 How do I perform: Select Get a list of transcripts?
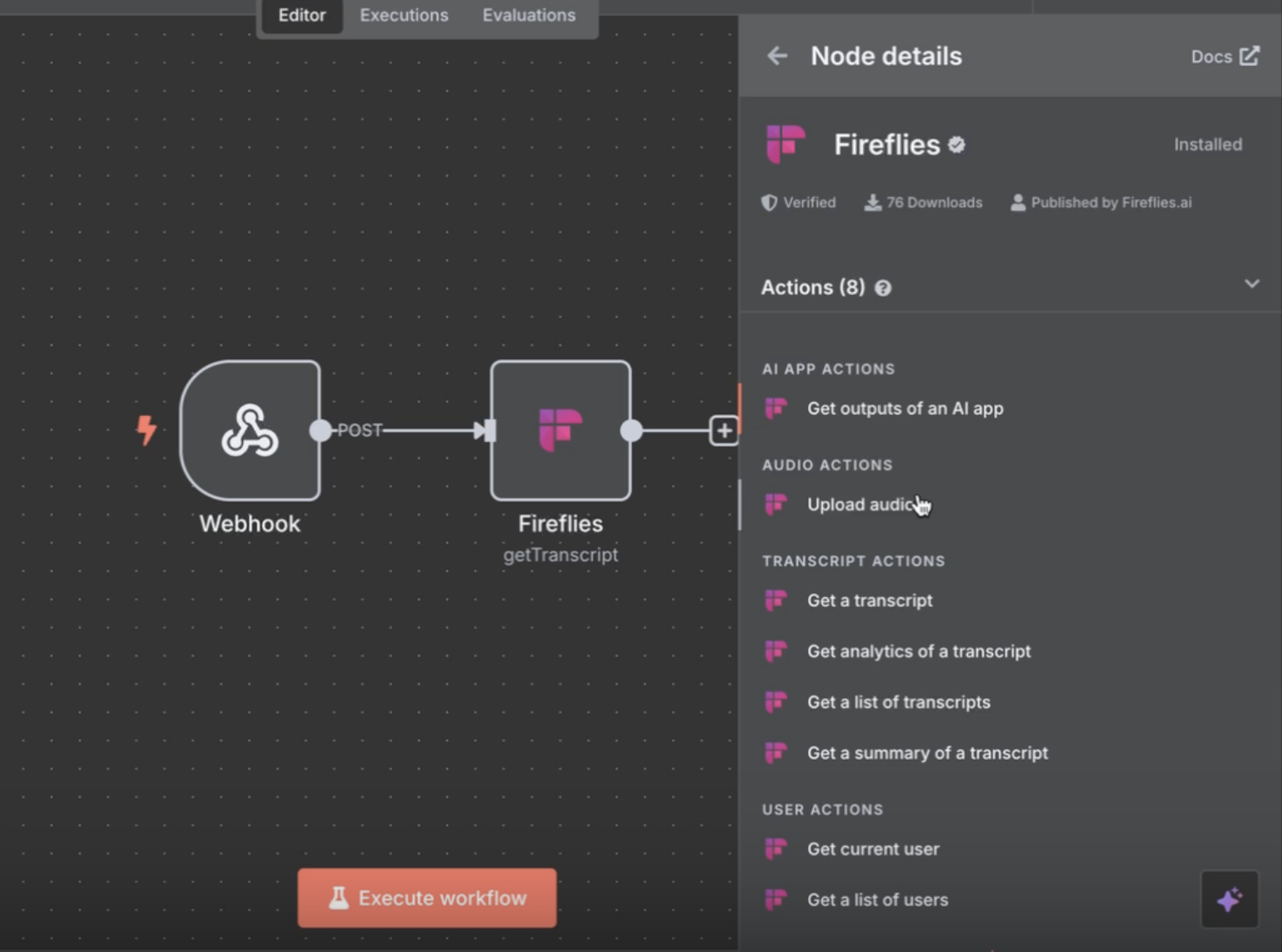tap(898, 702)
